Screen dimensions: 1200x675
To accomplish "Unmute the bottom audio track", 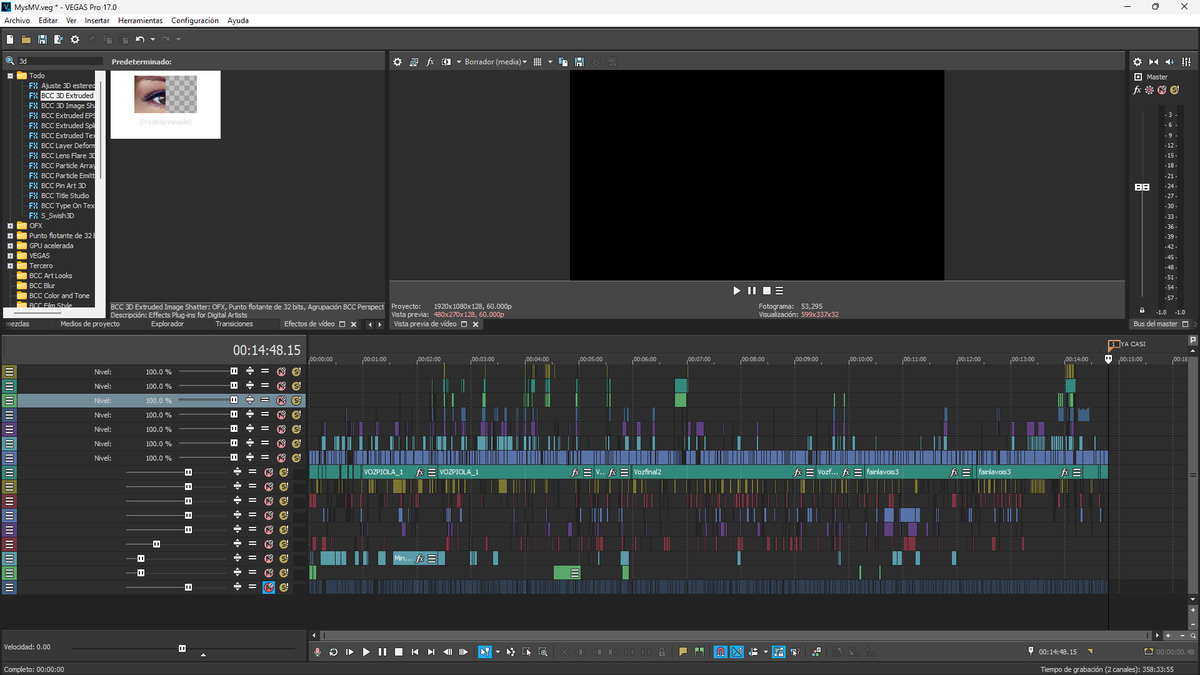I will click(269, 587).
